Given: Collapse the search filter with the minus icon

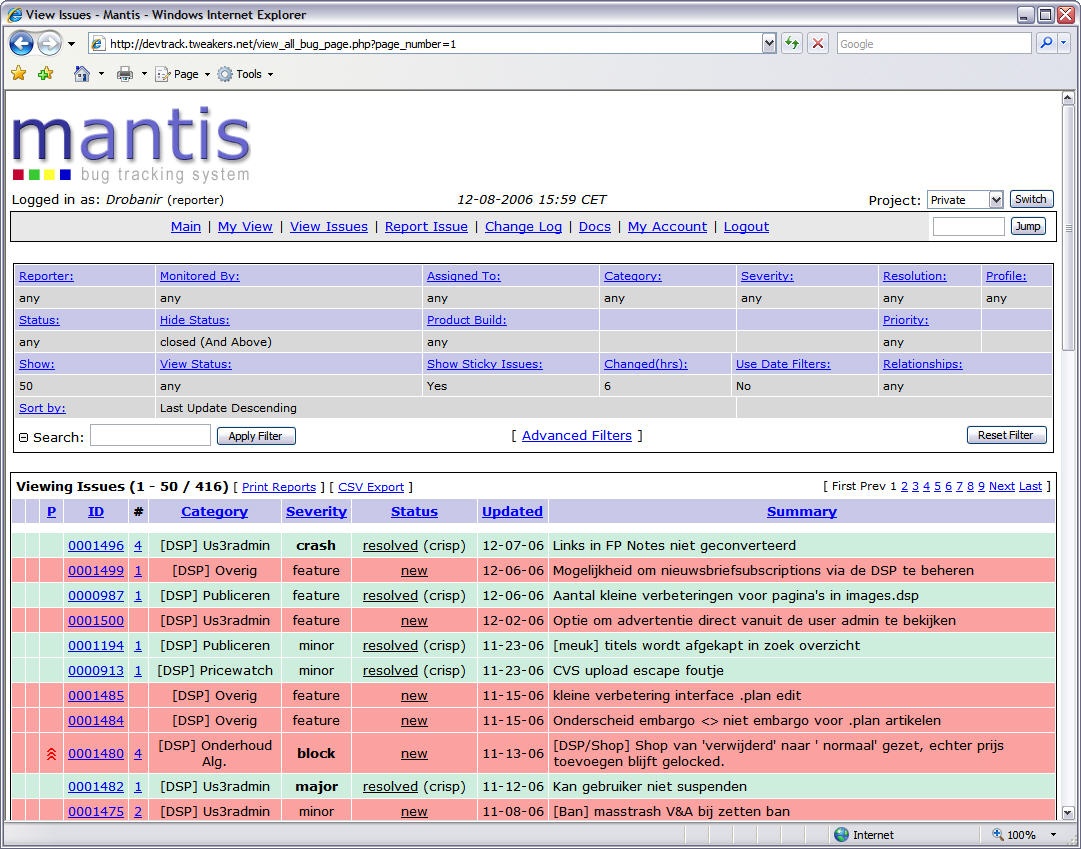Looking at the screenshot, I should click(22, 435).
